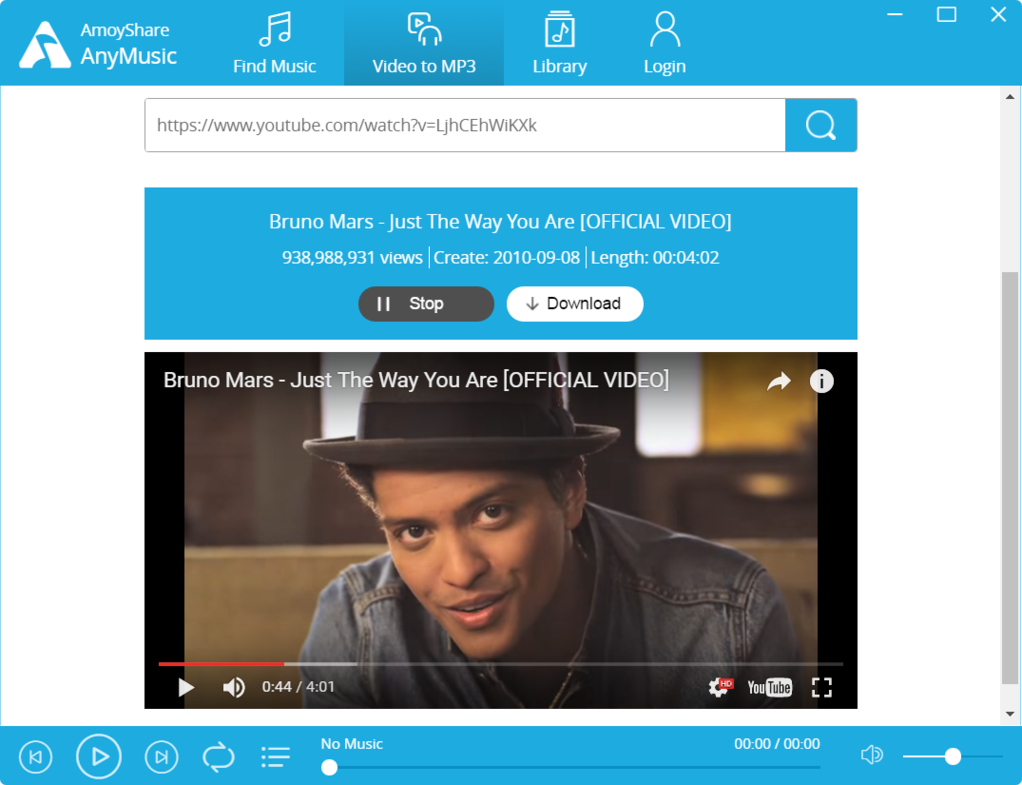1022x785 pixels.
Task: Click the 938,988,931 views text
Action: [352, 258]
